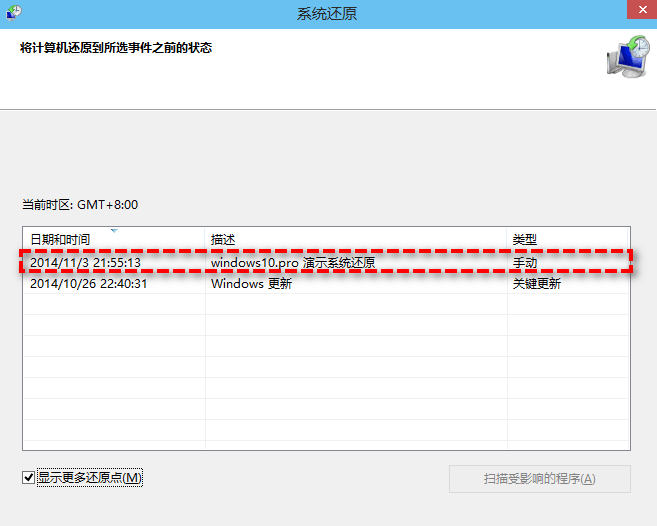657x526 pixels.
Task: Click the empty area below the restore points
Action: pos(326,380)
